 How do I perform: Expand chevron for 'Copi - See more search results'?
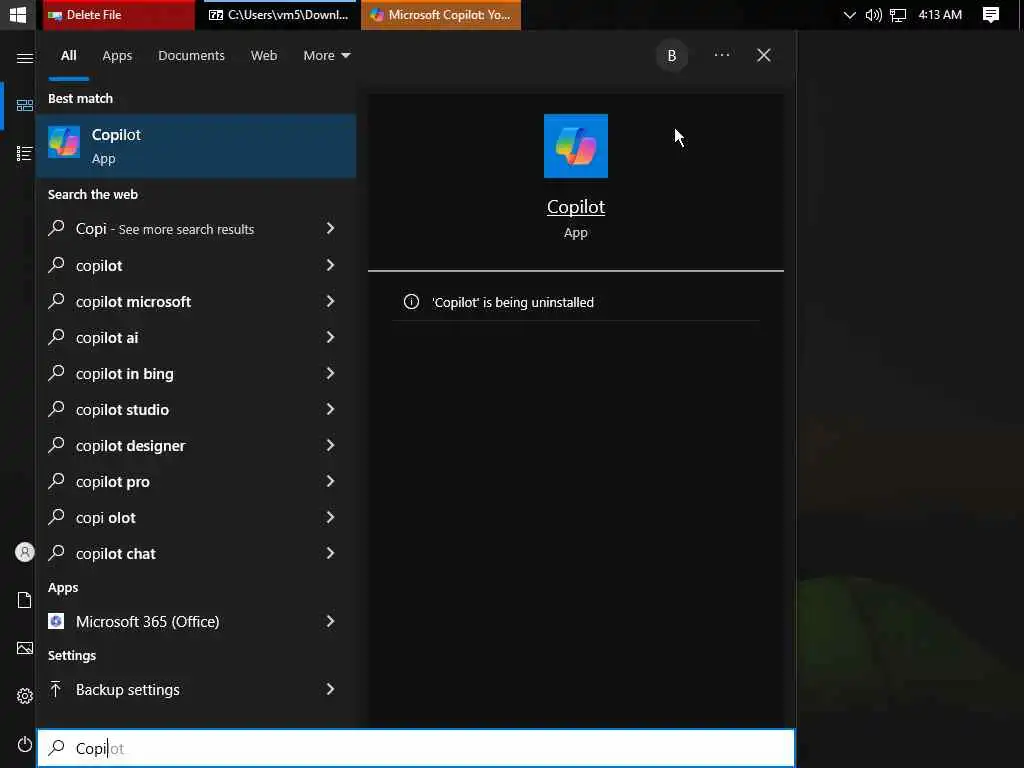[x=330, y=228]
